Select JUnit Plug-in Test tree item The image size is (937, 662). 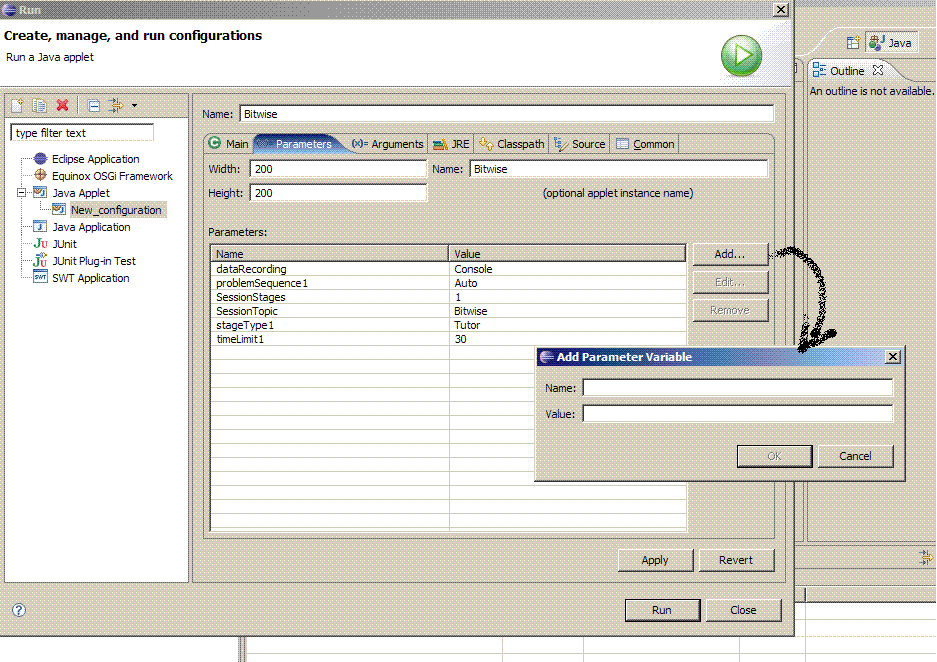pyautogui.click(x=94, y=261)
